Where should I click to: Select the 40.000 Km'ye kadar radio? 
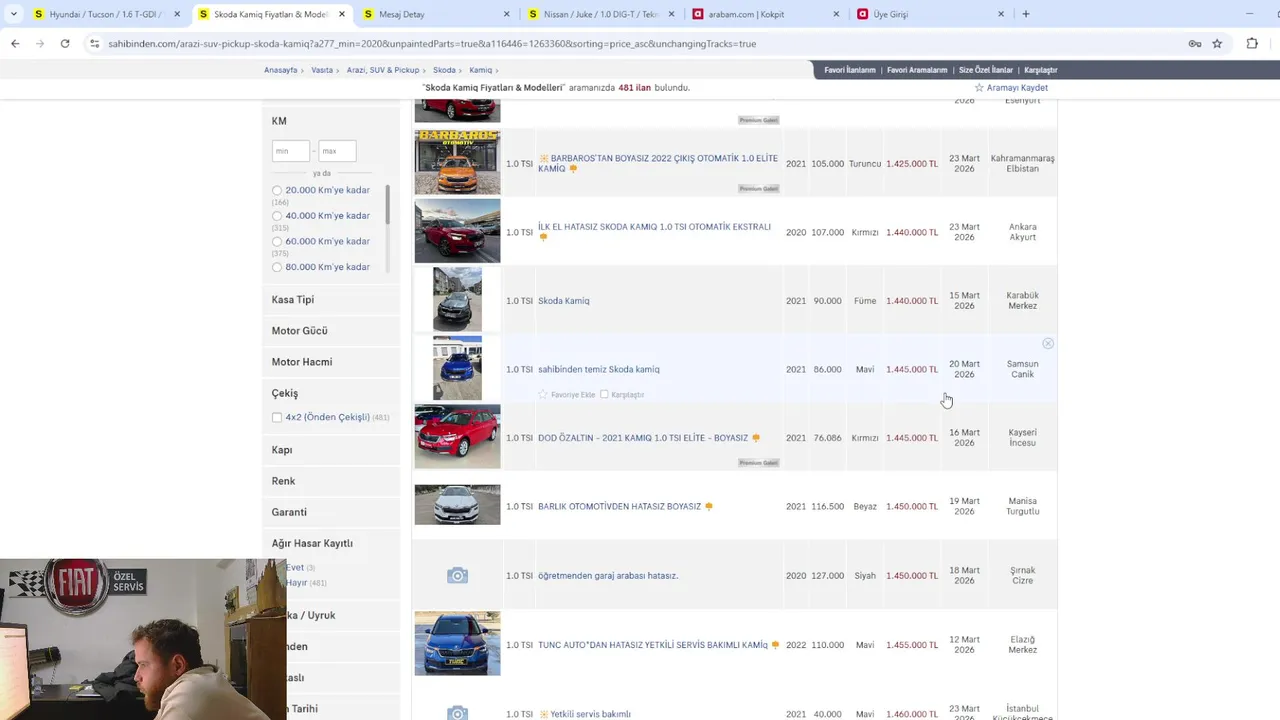[277, 216]
